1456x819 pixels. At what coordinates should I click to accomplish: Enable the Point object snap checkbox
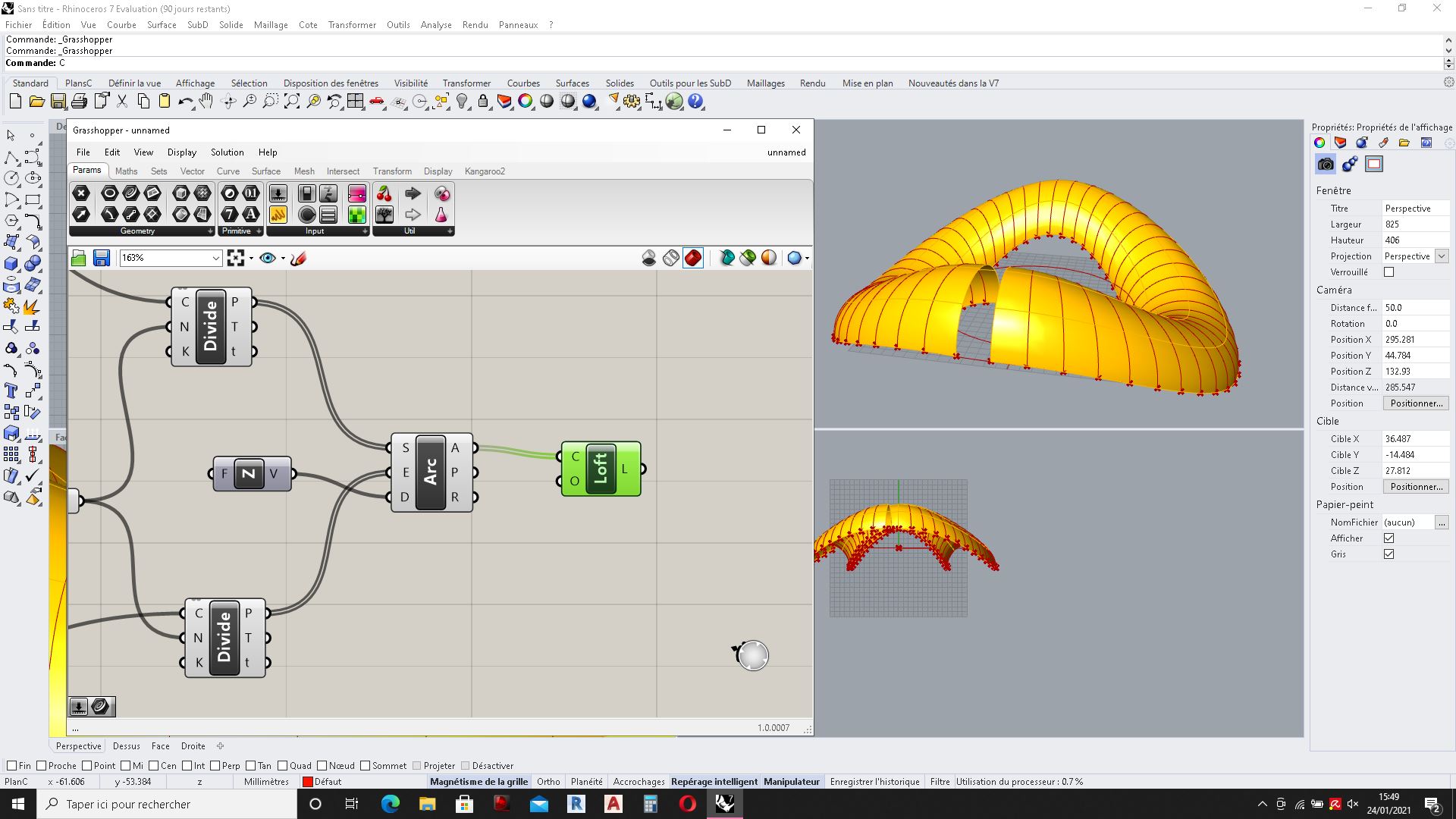coord(87,766)
